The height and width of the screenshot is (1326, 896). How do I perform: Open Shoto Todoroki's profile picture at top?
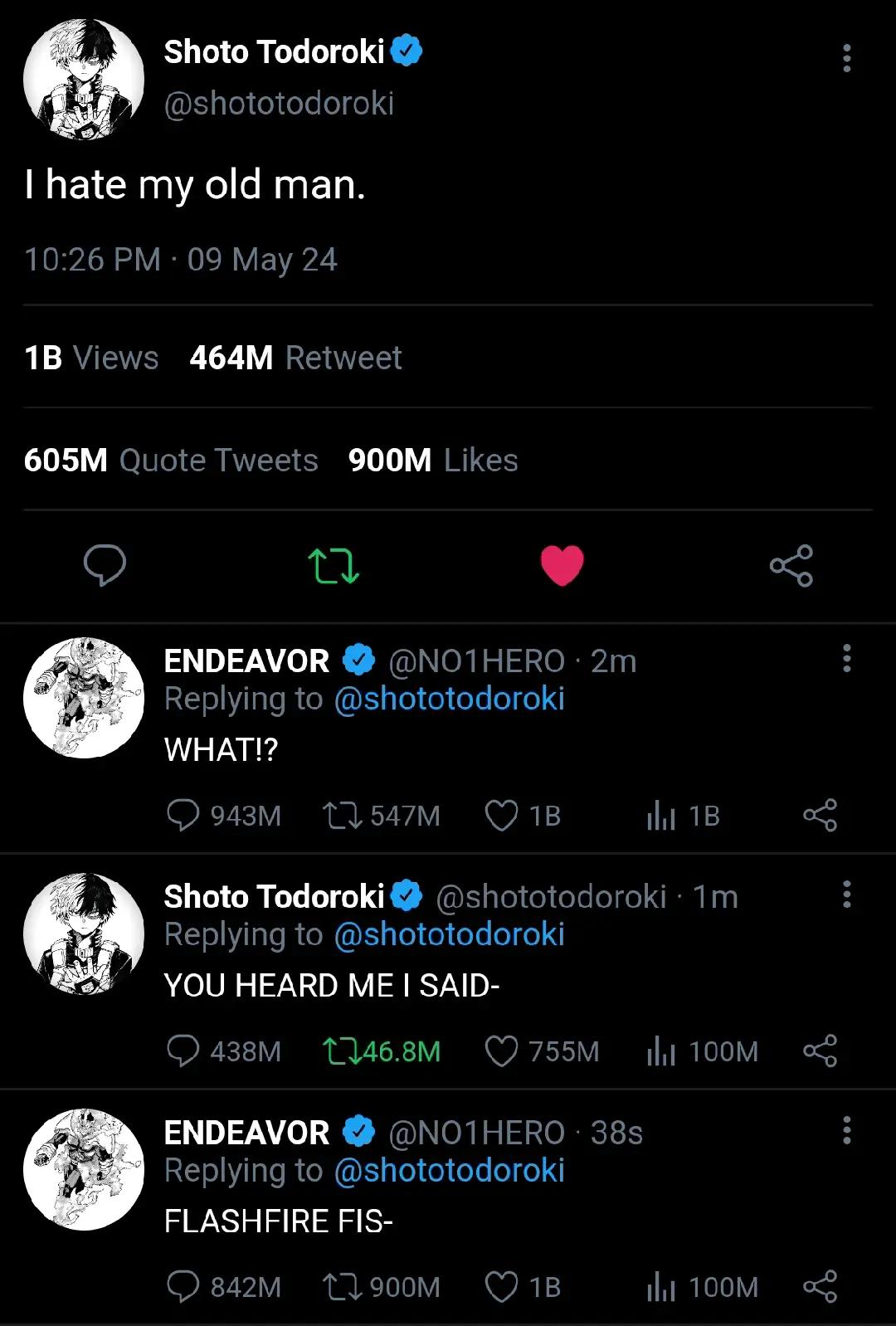83,80
